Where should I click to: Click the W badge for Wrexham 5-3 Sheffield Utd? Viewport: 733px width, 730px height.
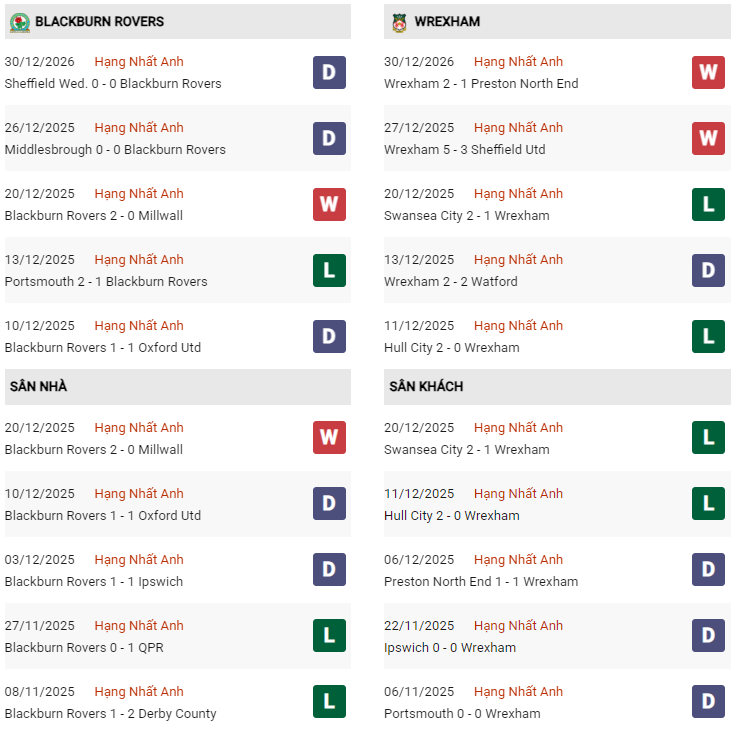click(708, 138)
